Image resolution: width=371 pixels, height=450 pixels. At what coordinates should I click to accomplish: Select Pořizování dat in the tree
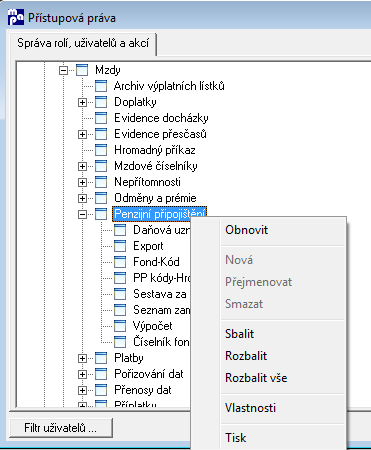(x=148, y=374)
